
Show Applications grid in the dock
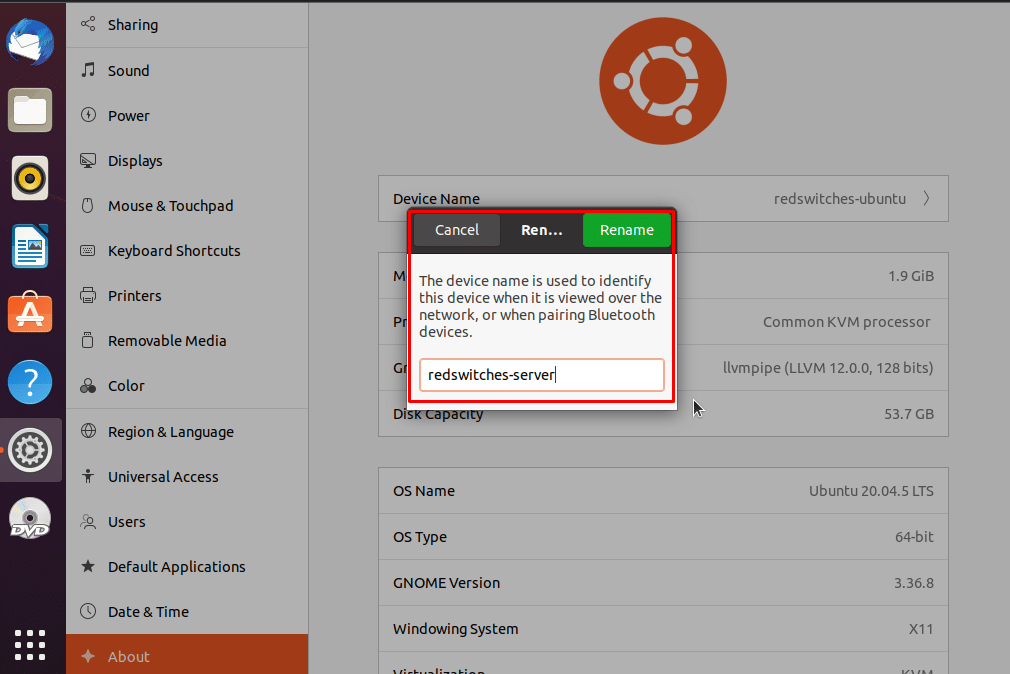pos(30,645)
